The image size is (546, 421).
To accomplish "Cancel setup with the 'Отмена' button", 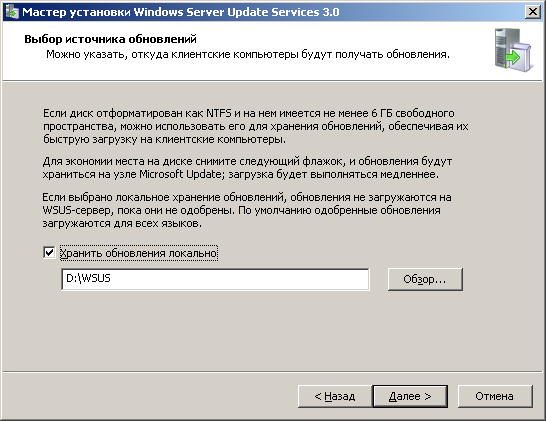I will [495, 396].
